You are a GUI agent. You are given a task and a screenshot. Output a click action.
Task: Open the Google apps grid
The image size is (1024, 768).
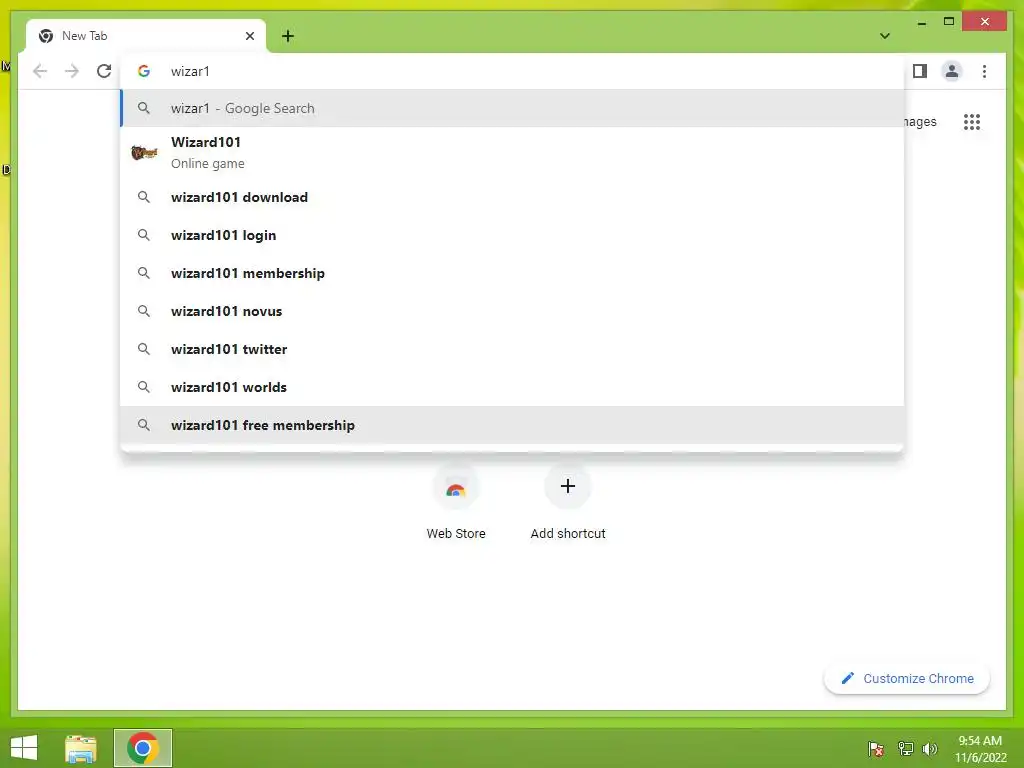tap(972, 122)
